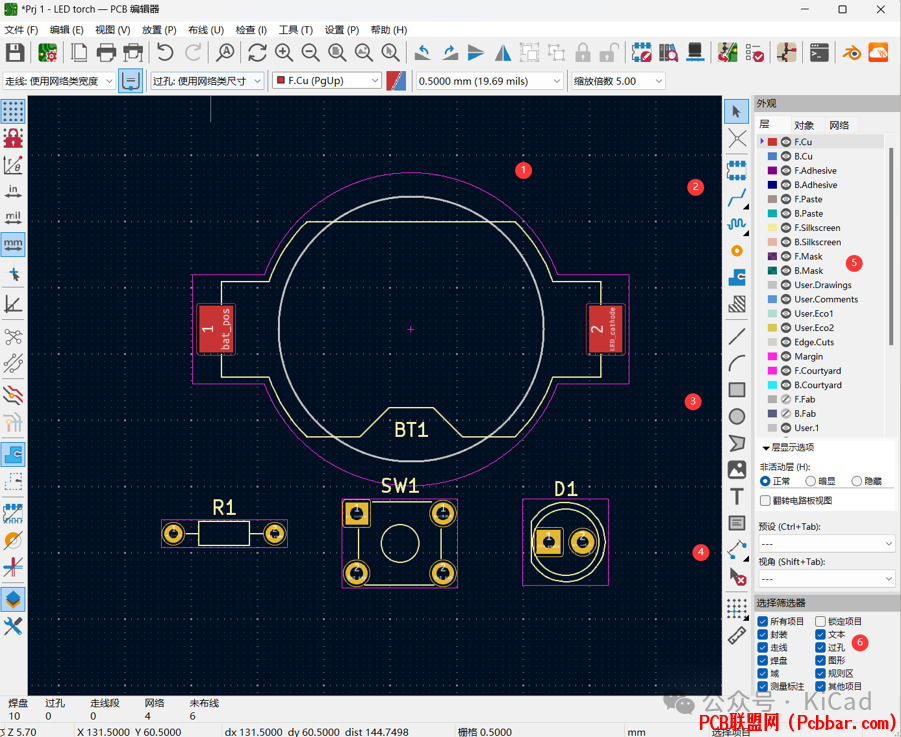Collapse the 层显示选项 section
The width and height of the screenshot is (901, 737).
(x=766, y=447)
